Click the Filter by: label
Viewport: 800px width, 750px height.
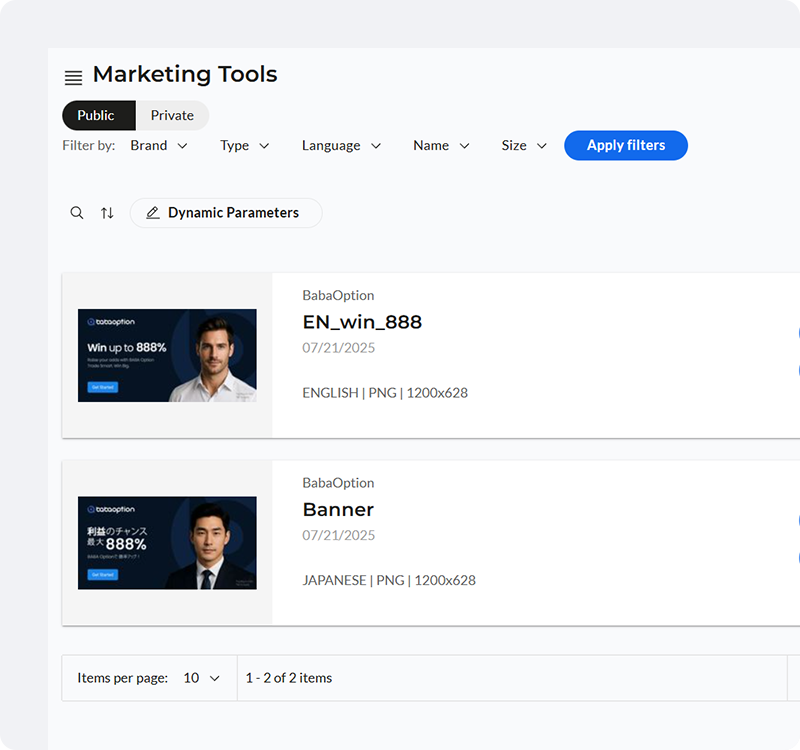(89, 145)
